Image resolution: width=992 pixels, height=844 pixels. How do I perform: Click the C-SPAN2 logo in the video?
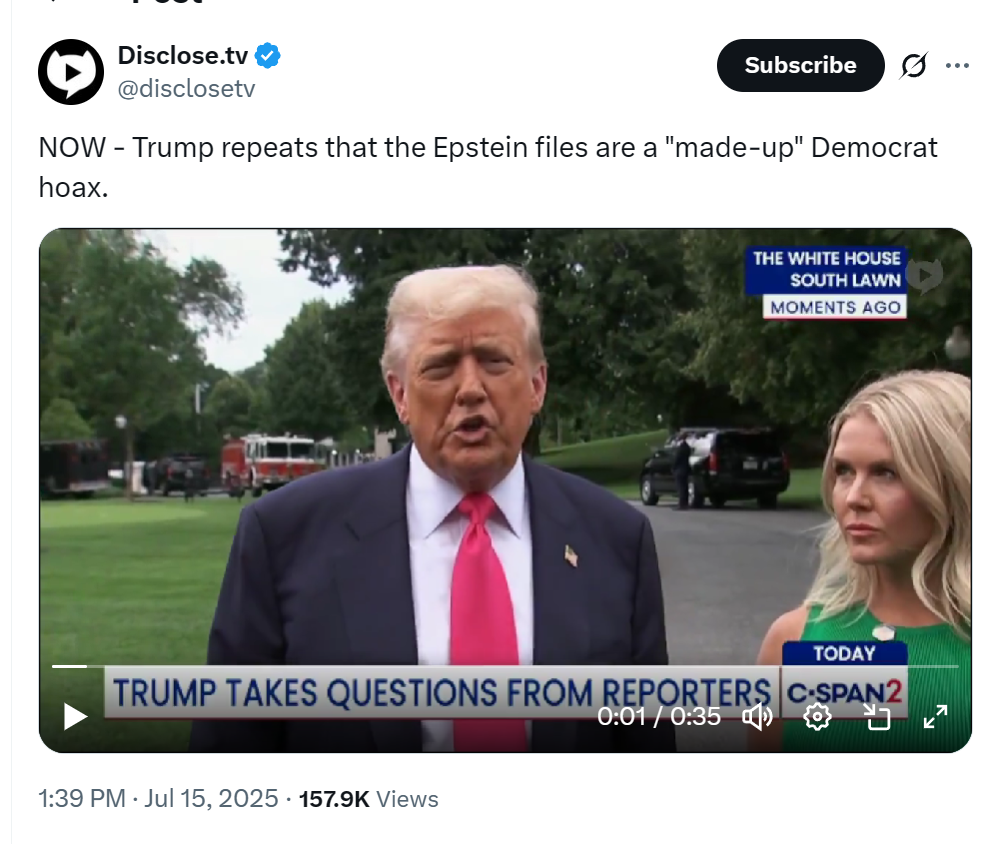click(845, 693)
